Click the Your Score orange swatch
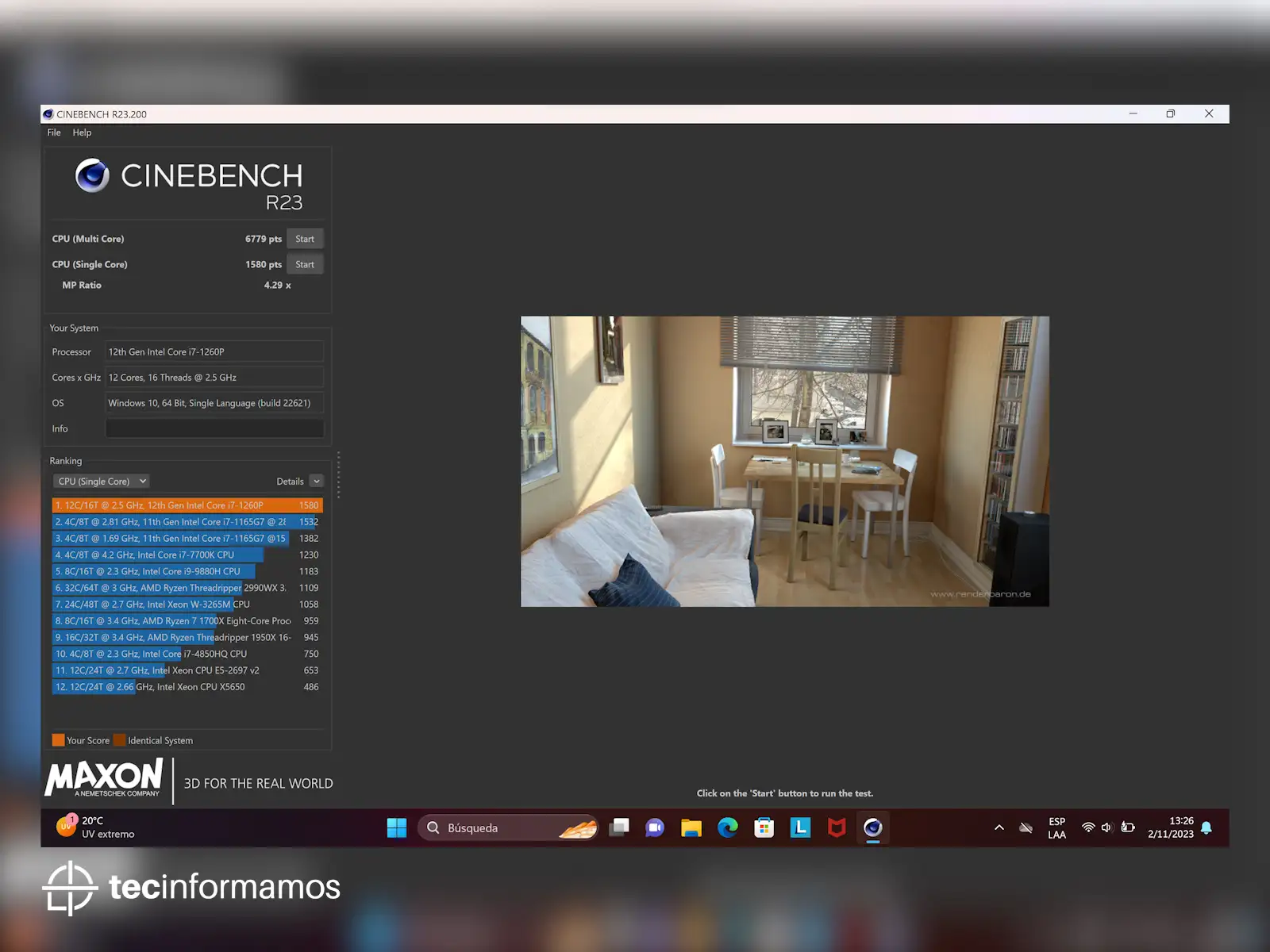1270x952 pixels. [58, 740]
